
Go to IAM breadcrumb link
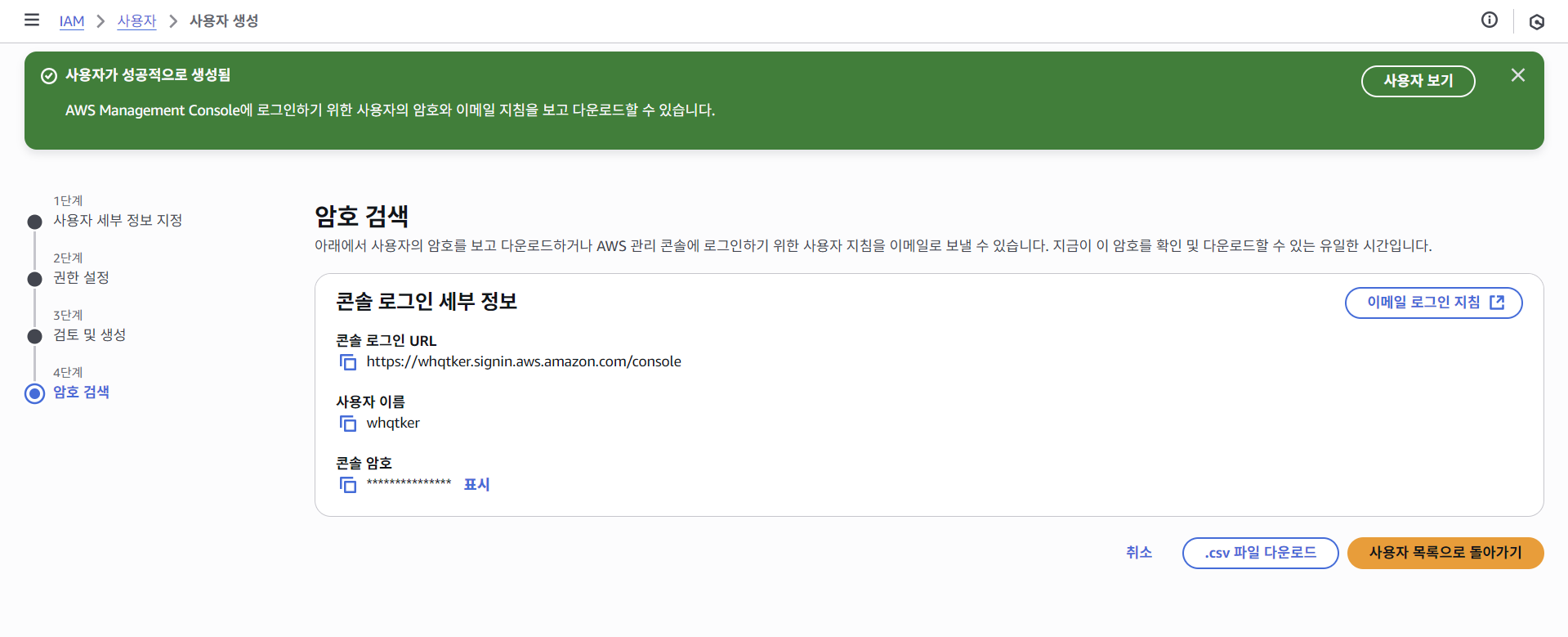[72, 21]
